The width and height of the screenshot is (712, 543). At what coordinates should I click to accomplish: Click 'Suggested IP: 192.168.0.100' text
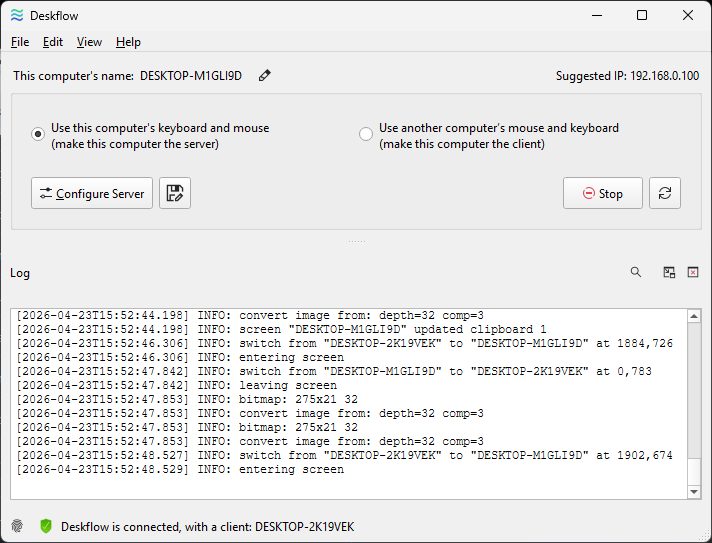628,76
